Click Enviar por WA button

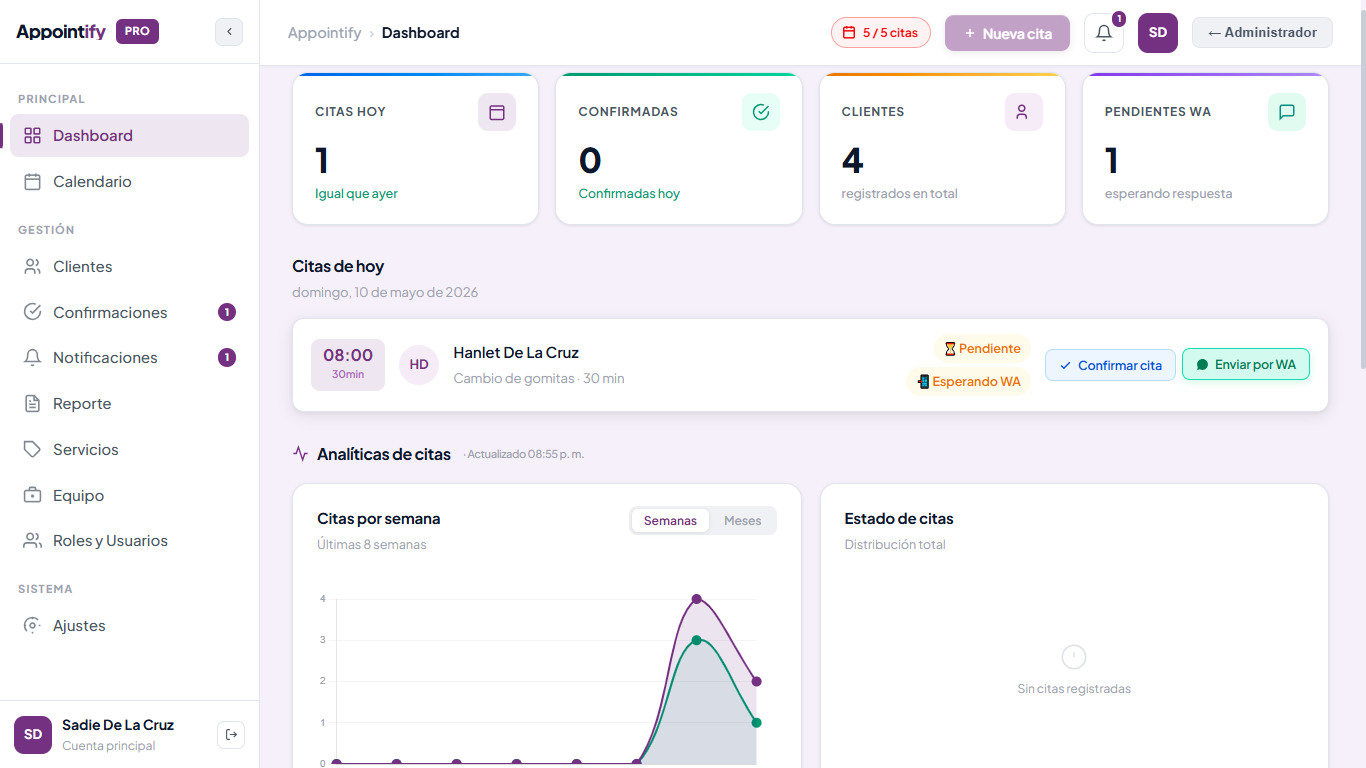click(1246, 364)
